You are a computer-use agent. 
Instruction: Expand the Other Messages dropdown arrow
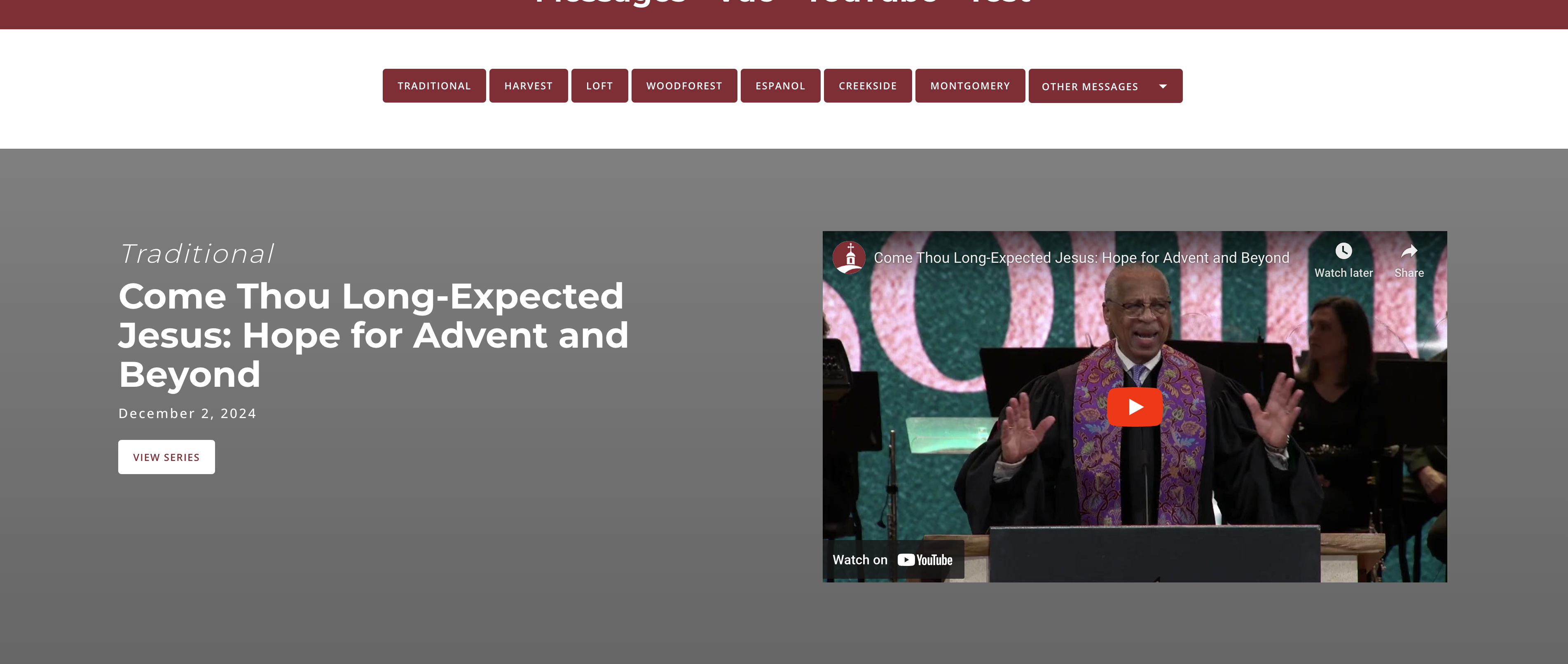pyautogui.click(x=1163, y=87)
